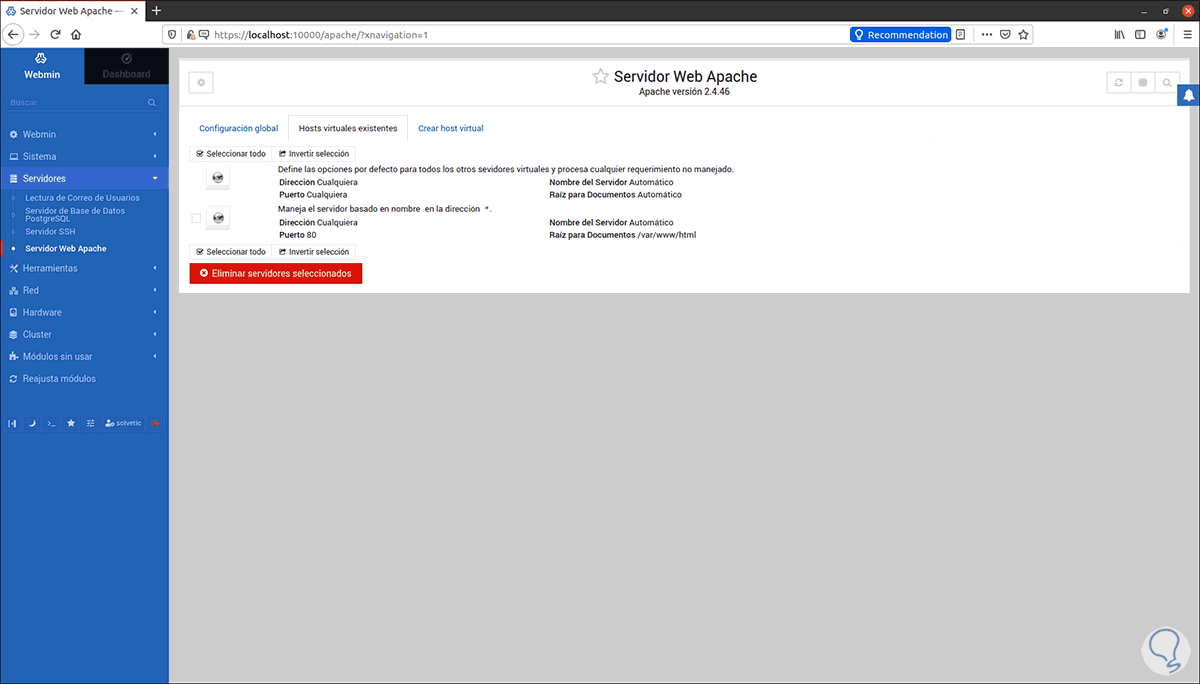Open Lectura de Correo de Usuarios
The height and width of the screenshot is (684, 1200).
tap(82, 198)
